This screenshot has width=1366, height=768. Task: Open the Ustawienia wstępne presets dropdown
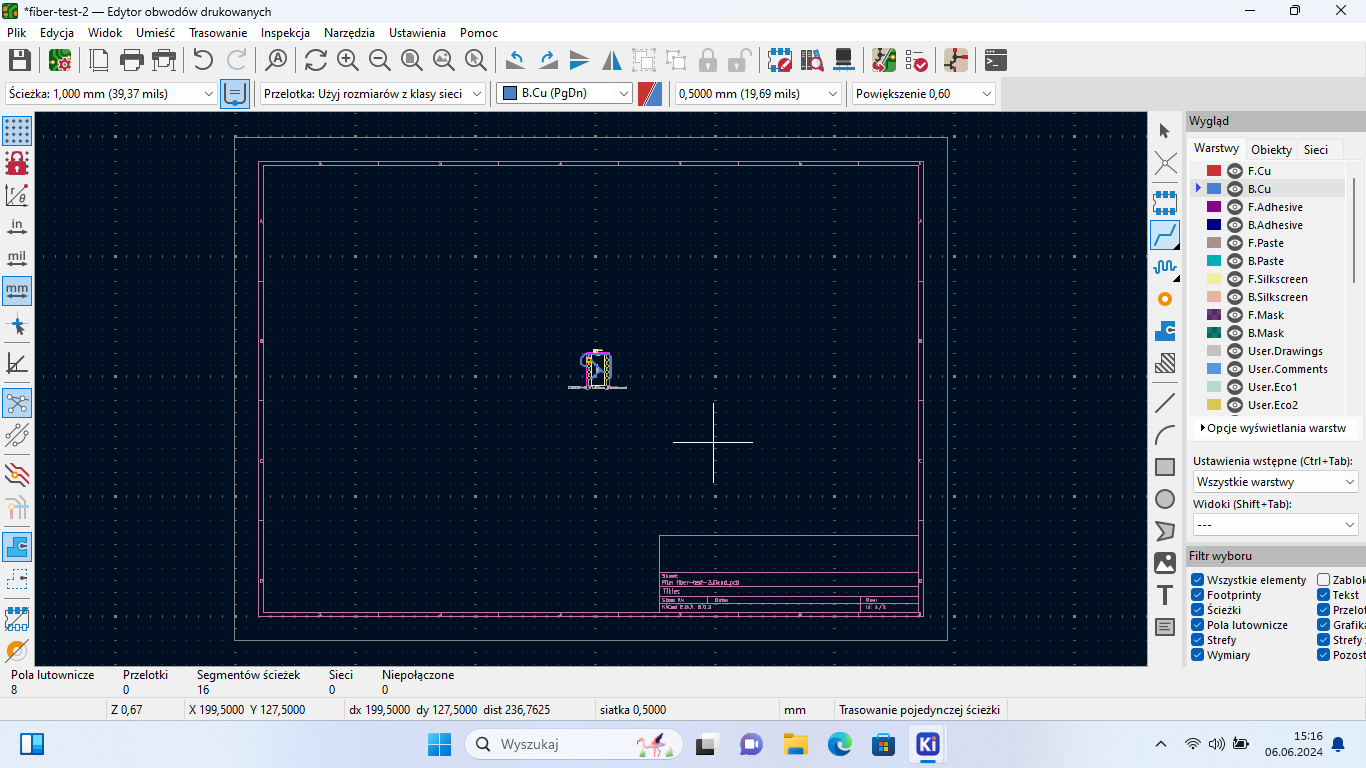point(1275,482)
